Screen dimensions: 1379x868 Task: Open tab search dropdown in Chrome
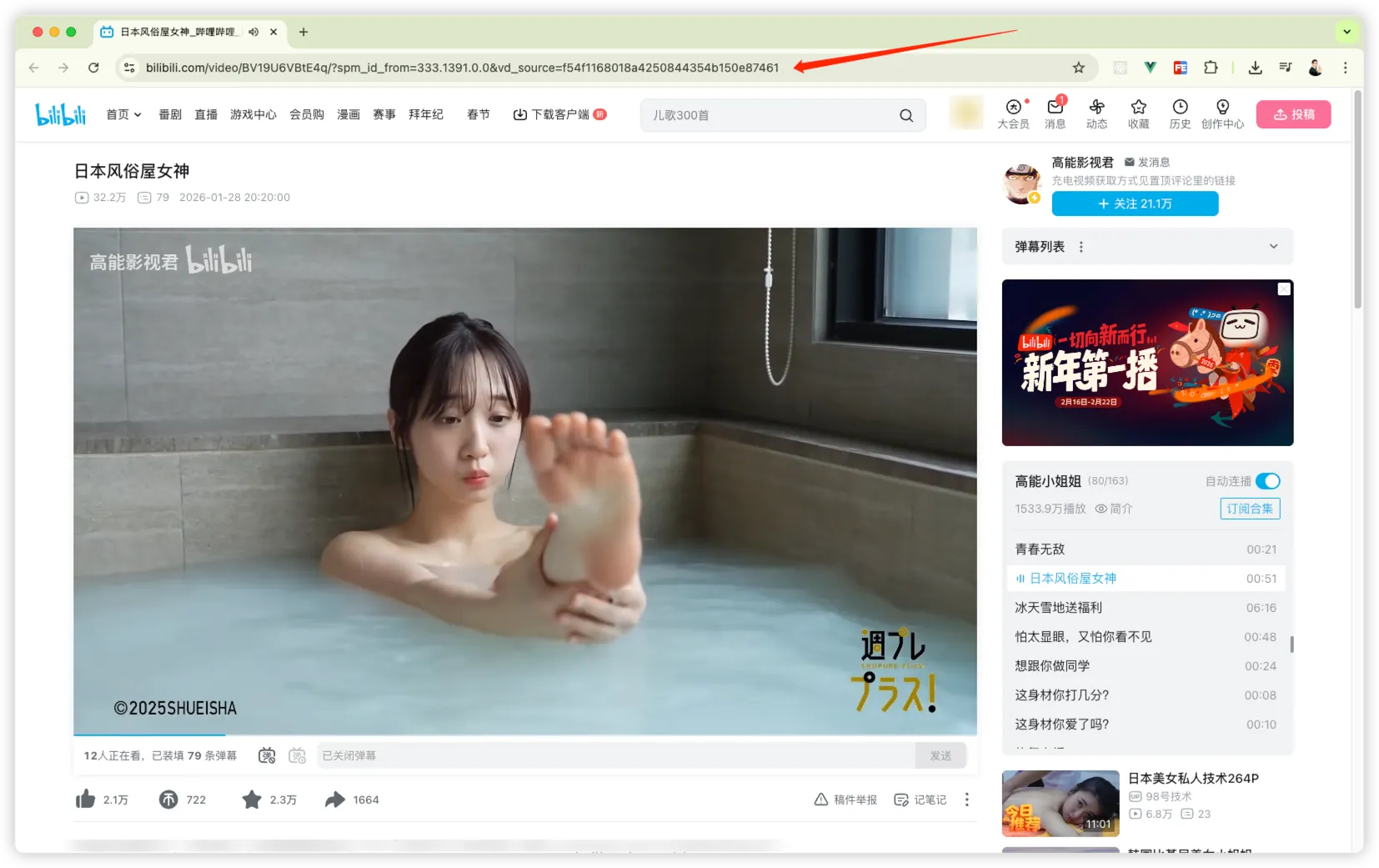pos(1347,32)
